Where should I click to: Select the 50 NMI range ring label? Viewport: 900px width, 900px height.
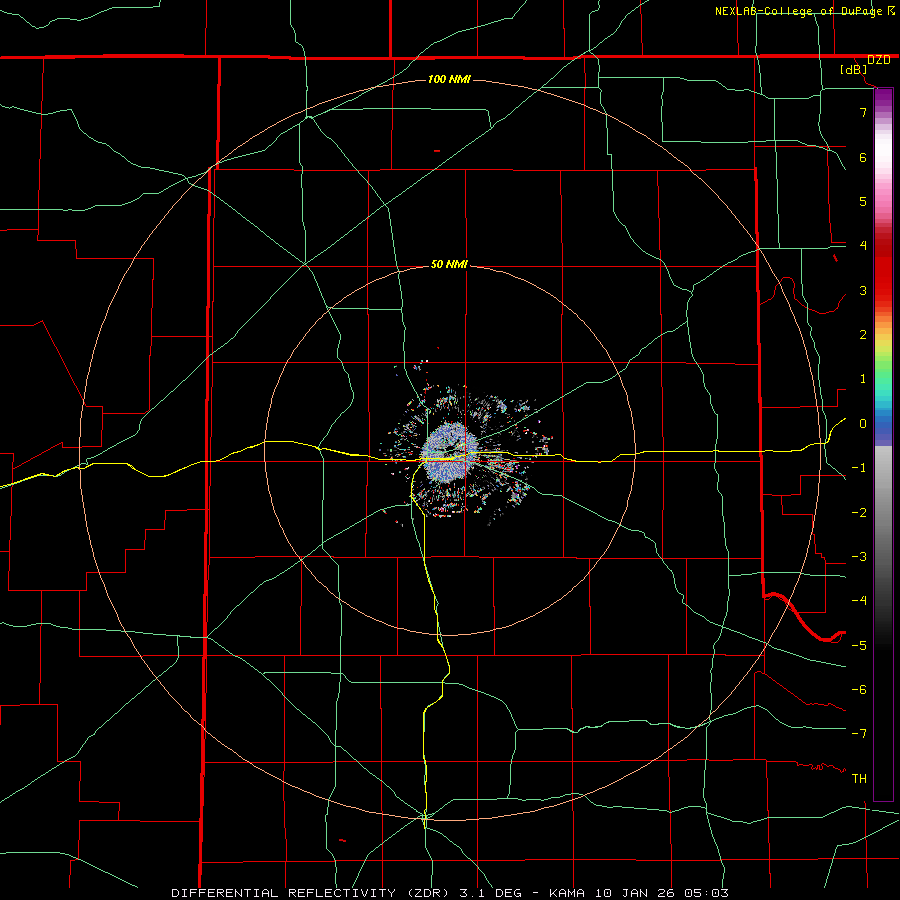click(449, 264)
